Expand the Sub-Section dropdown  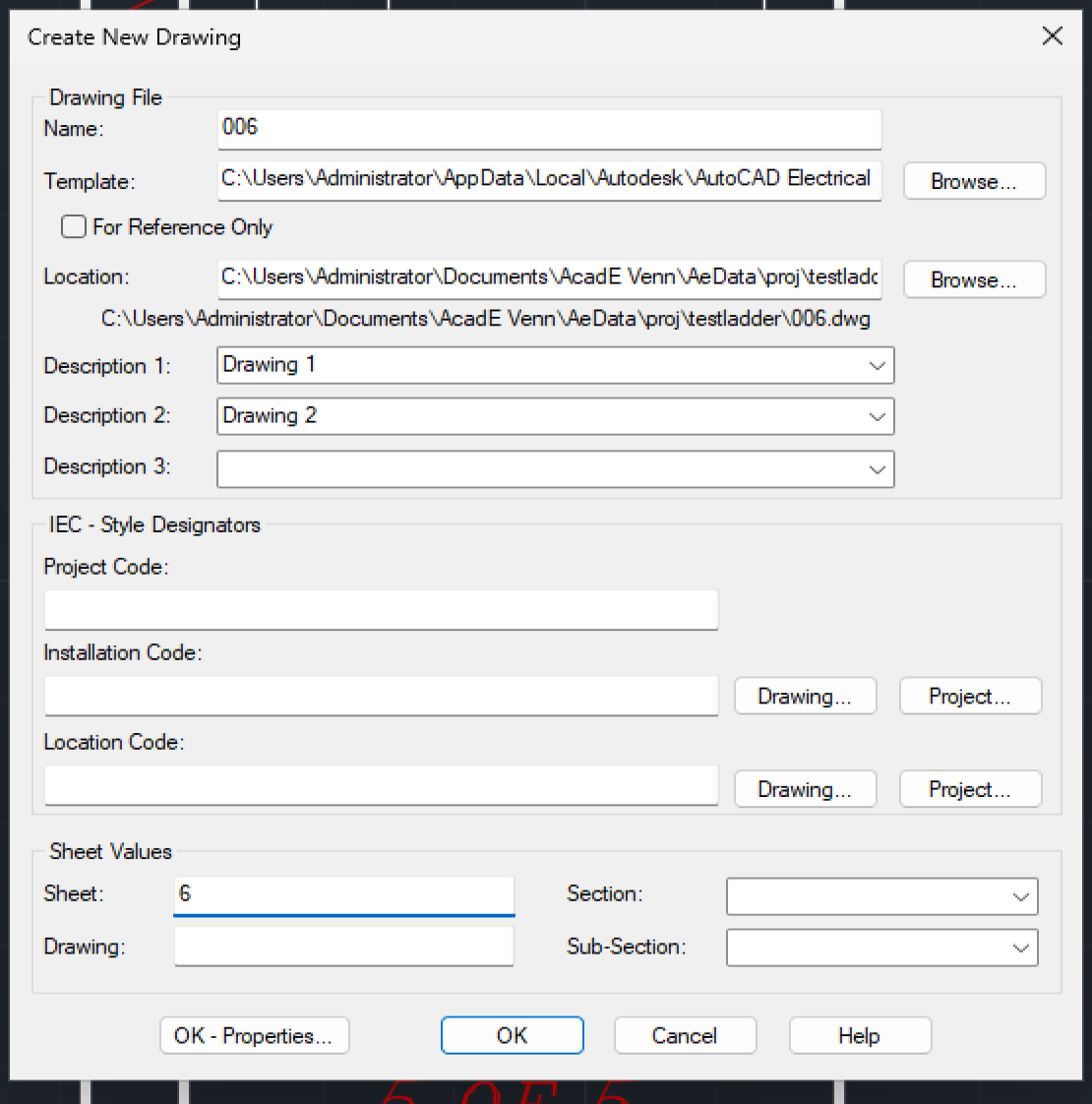click(1020, 948)
